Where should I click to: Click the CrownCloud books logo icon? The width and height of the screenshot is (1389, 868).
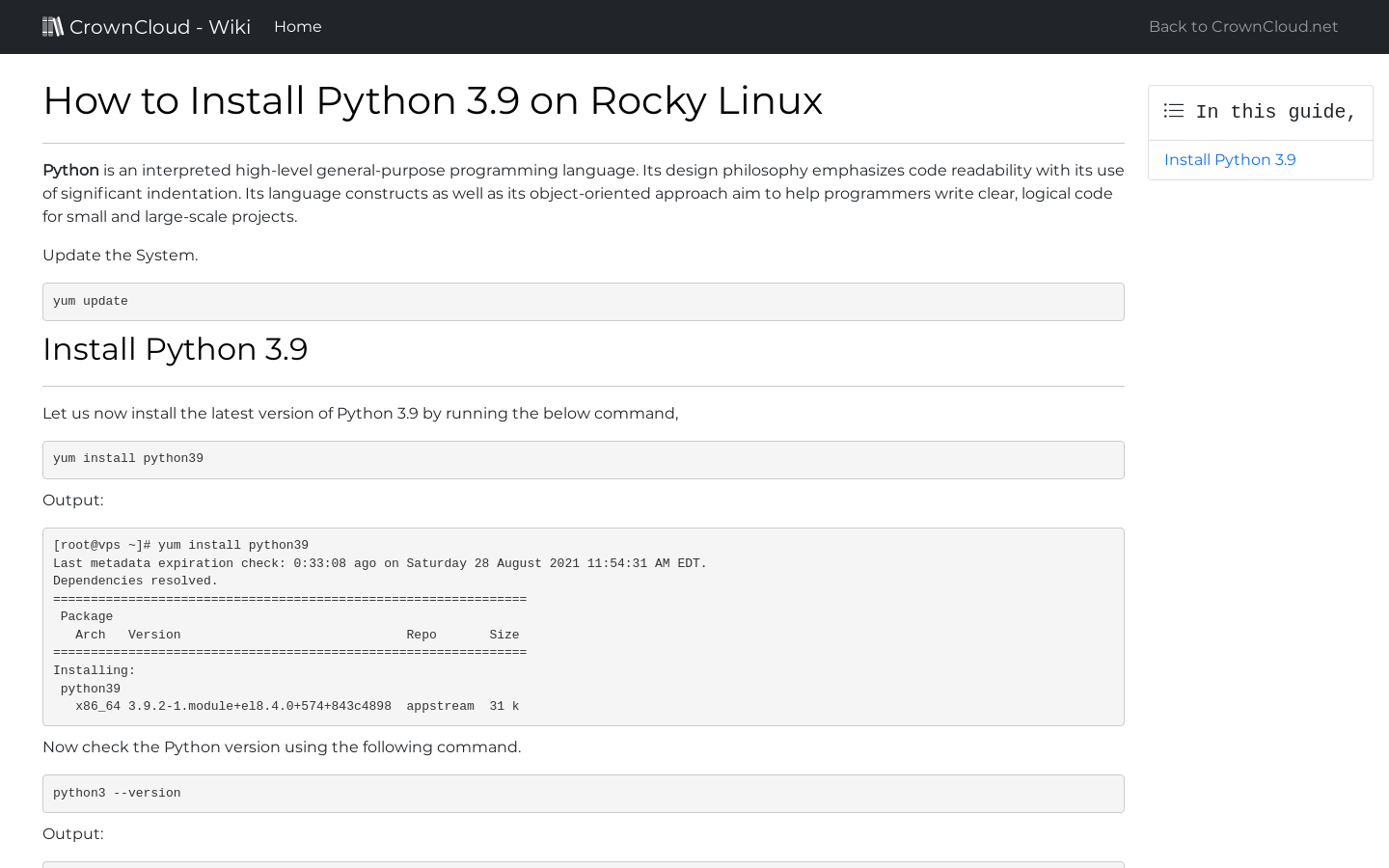click(53, 26)
